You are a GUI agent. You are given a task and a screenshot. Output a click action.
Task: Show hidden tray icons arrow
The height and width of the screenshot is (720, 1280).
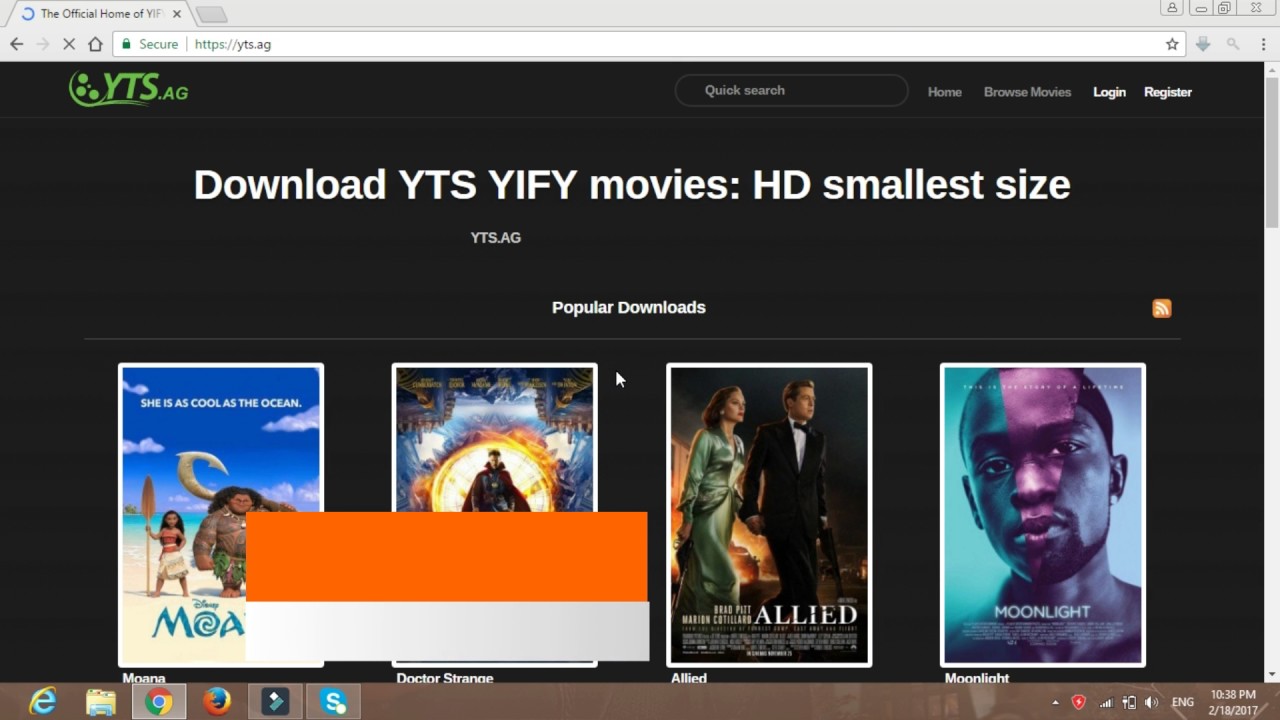pos(1055,703)
